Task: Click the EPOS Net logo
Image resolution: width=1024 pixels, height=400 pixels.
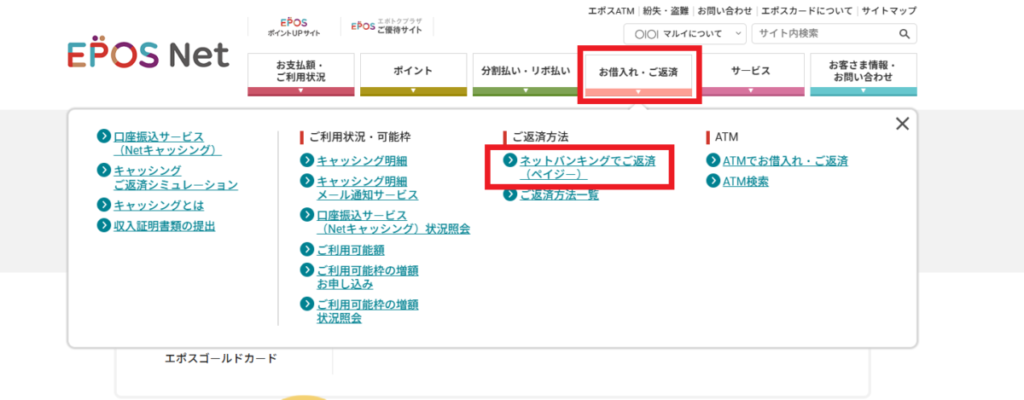Action: (x=148, y=54)
